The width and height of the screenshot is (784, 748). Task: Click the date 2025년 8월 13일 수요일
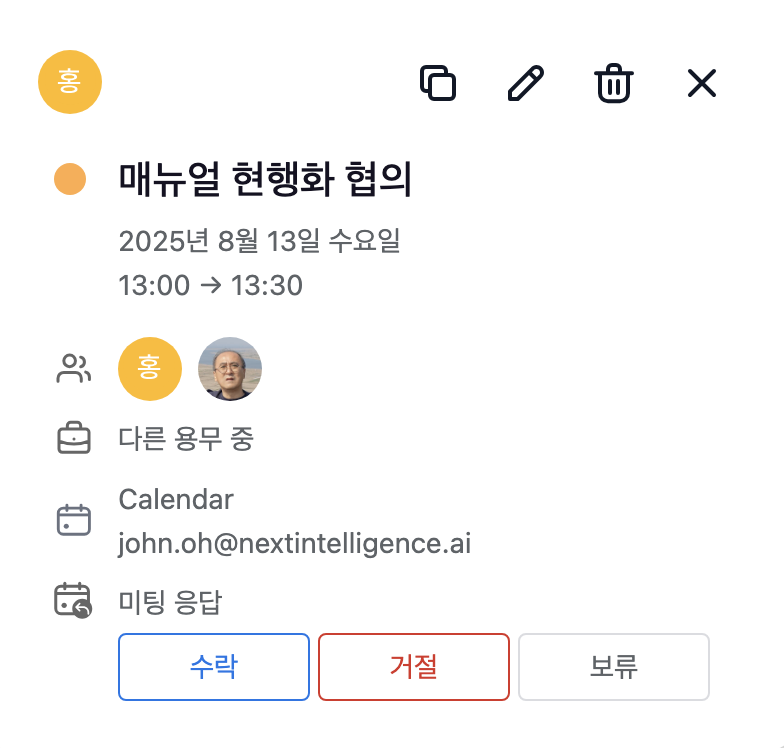pos(260,241)
